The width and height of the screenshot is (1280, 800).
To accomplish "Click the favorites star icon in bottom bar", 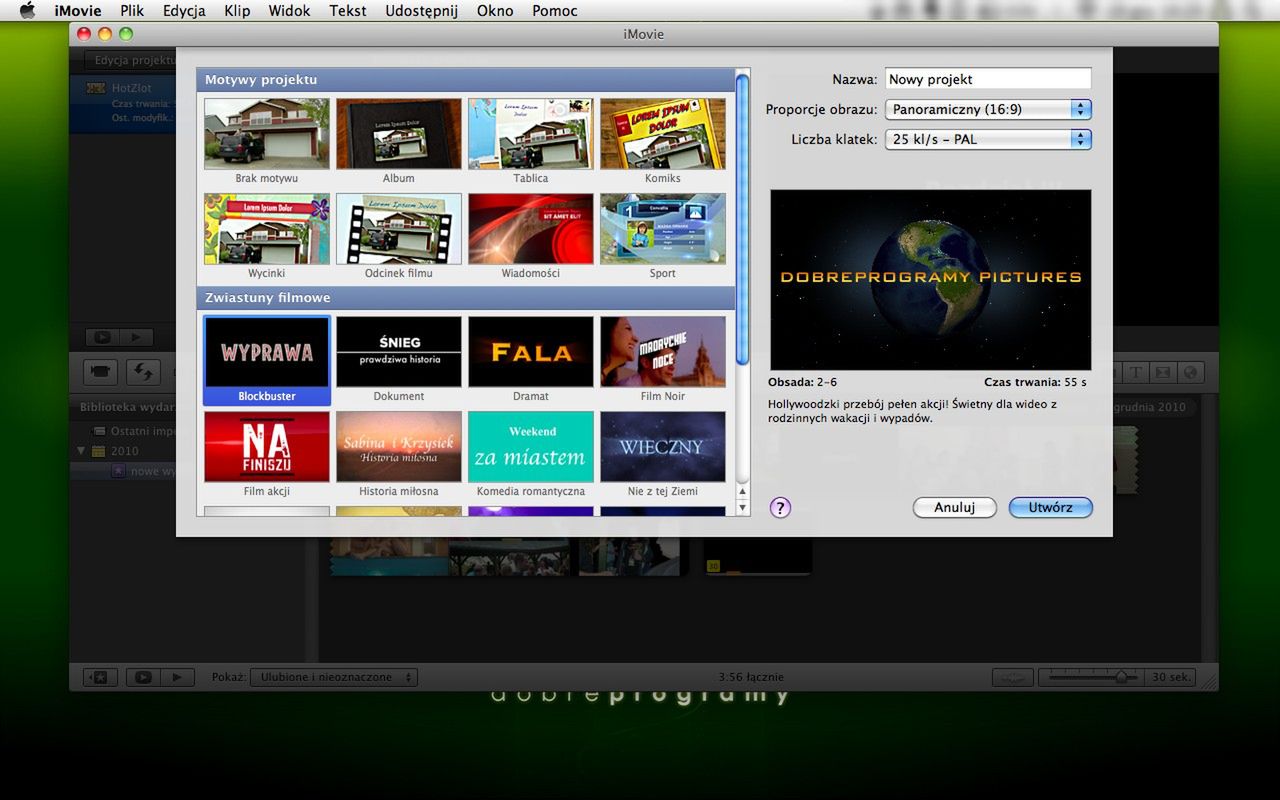I will pyautogui.click(x=100, y=677).
